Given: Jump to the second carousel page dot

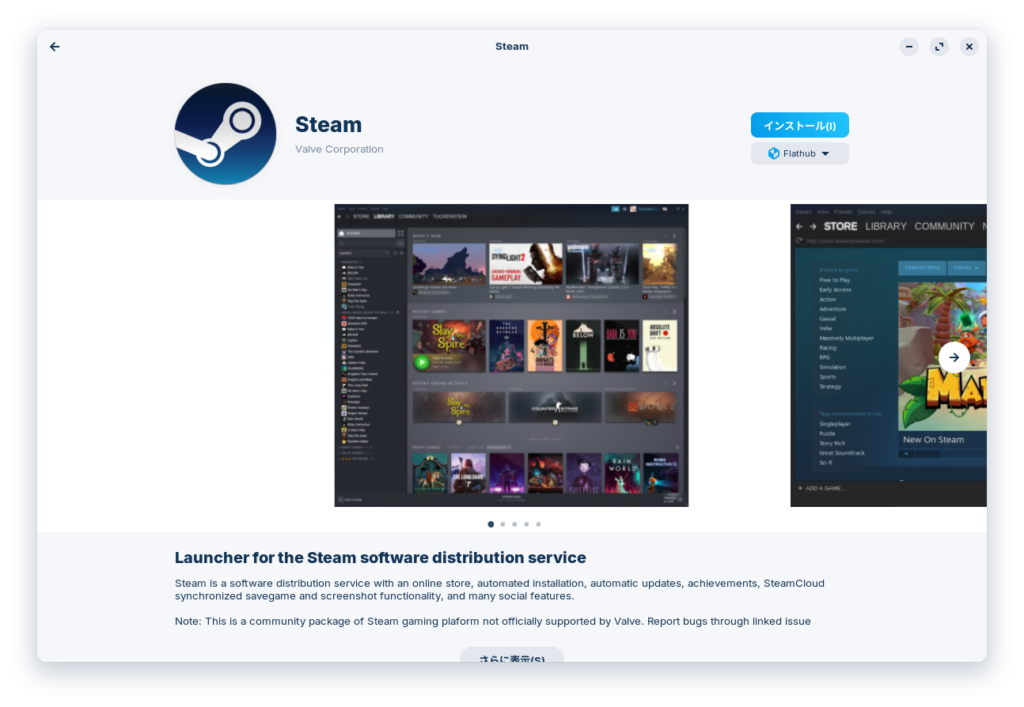Looking at the screenshot, I should 502,524.
